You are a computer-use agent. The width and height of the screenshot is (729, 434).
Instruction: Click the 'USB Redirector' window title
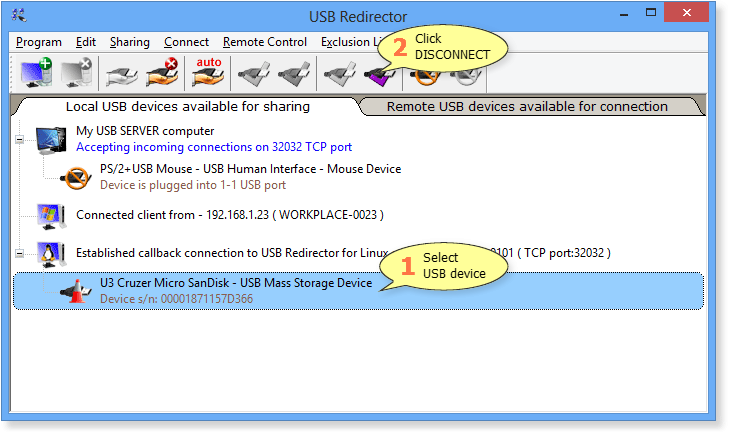[358, 17]
